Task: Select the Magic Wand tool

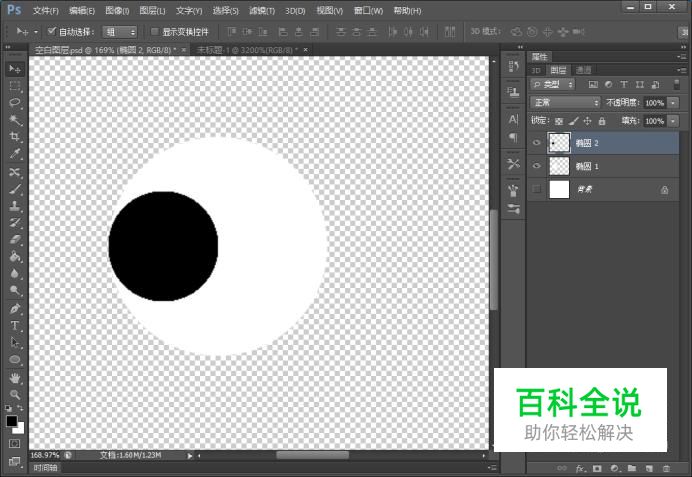Action: point(15,120)
